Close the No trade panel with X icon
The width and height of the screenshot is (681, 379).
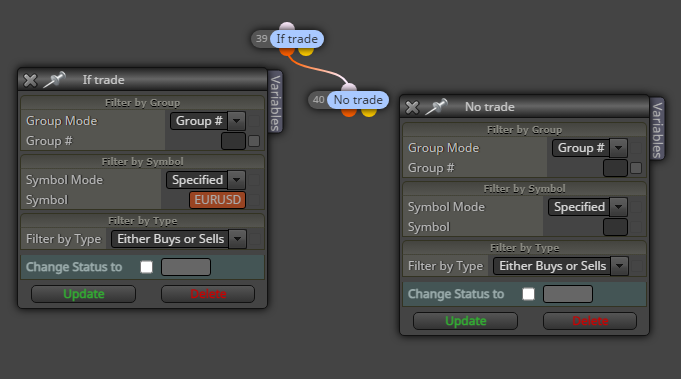[412, 107]
